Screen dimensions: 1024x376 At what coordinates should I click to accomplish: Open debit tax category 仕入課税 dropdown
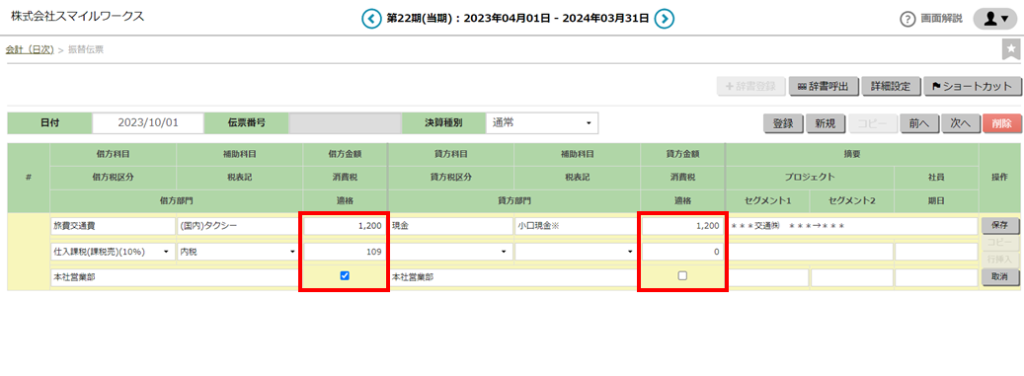112,251
